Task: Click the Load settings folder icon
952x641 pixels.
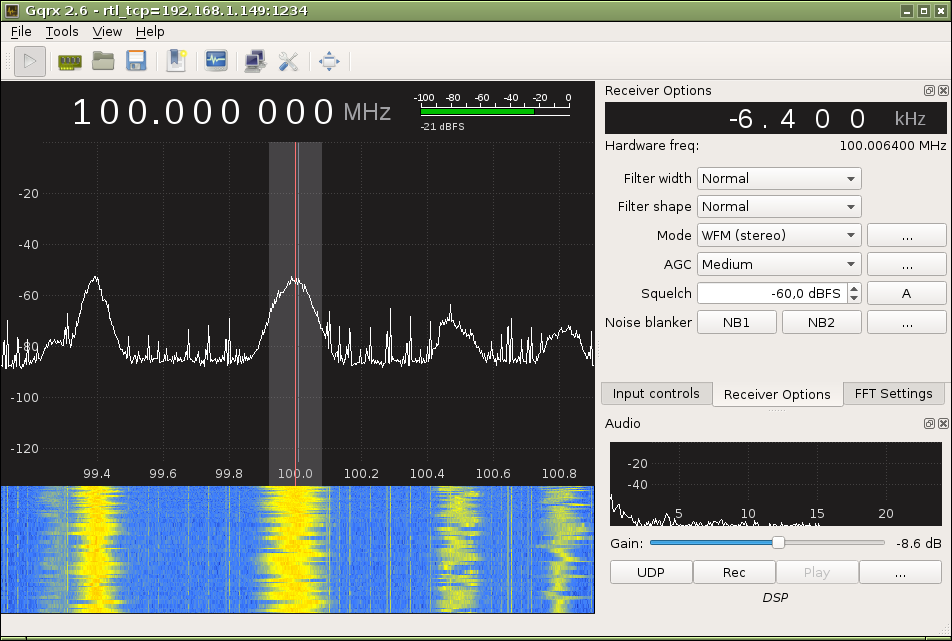Action: (x=103, y=61)
